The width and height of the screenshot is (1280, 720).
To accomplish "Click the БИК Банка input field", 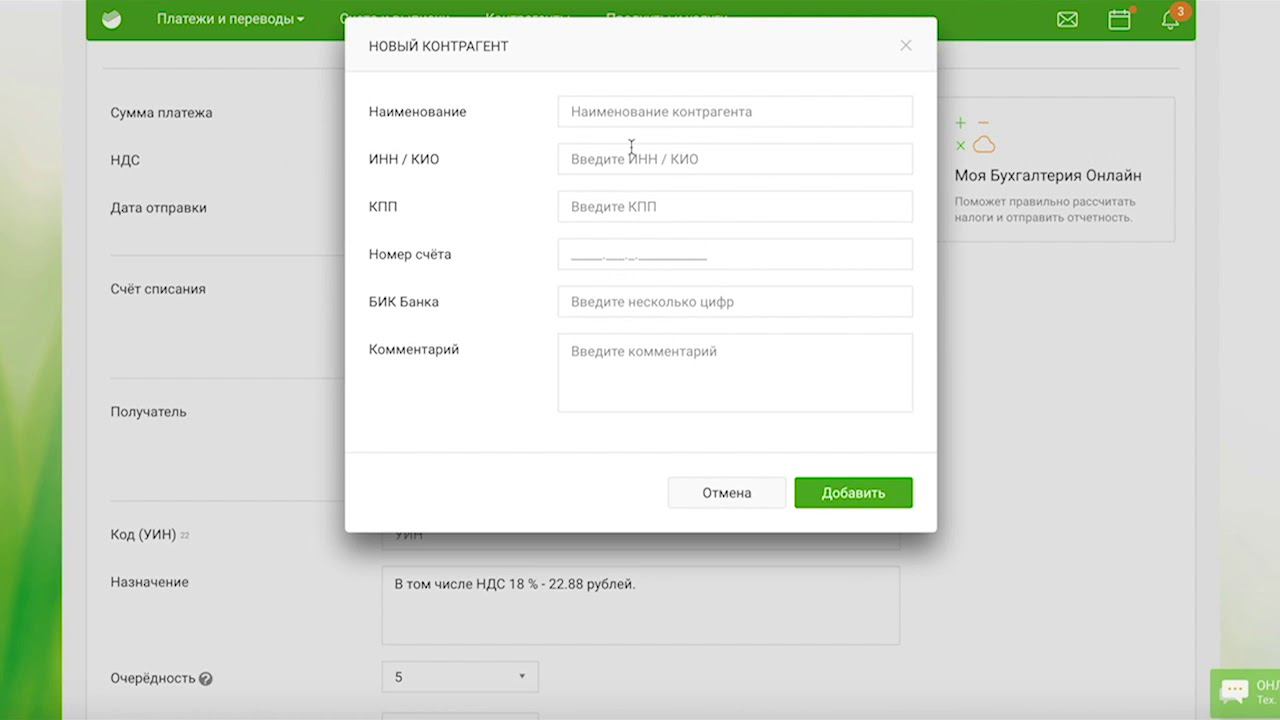I will (735, 302).
